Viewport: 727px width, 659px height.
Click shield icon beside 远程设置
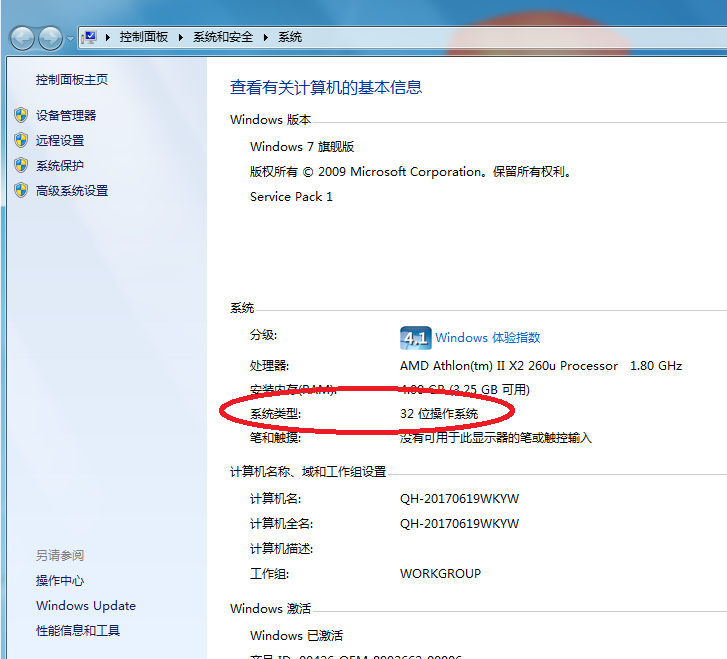[21, 140]
